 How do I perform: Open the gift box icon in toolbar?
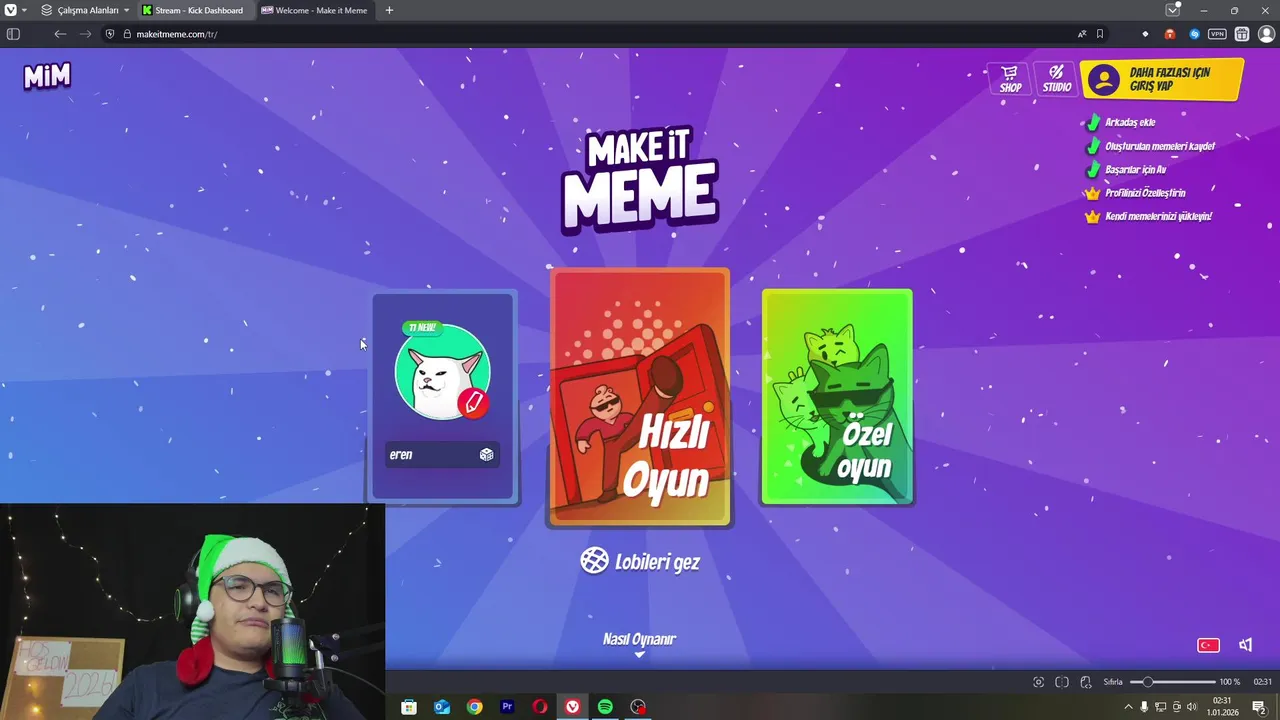pos(1242,34)
